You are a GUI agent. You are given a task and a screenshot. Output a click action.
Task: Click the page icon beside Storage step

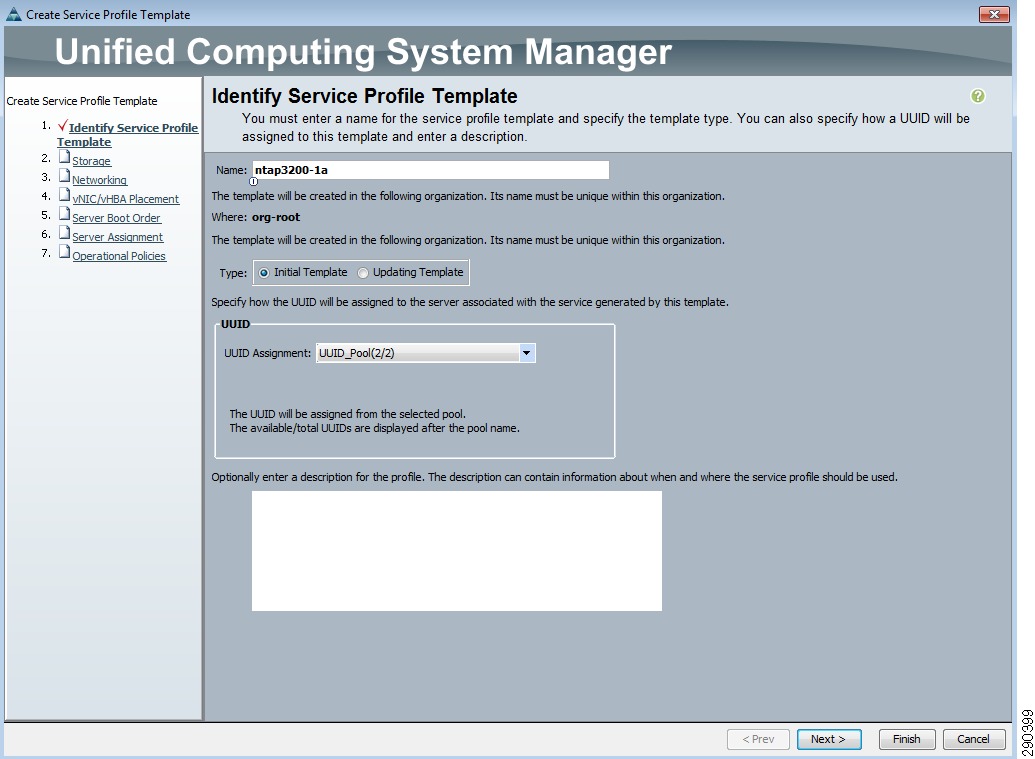(x=65, y=157)
